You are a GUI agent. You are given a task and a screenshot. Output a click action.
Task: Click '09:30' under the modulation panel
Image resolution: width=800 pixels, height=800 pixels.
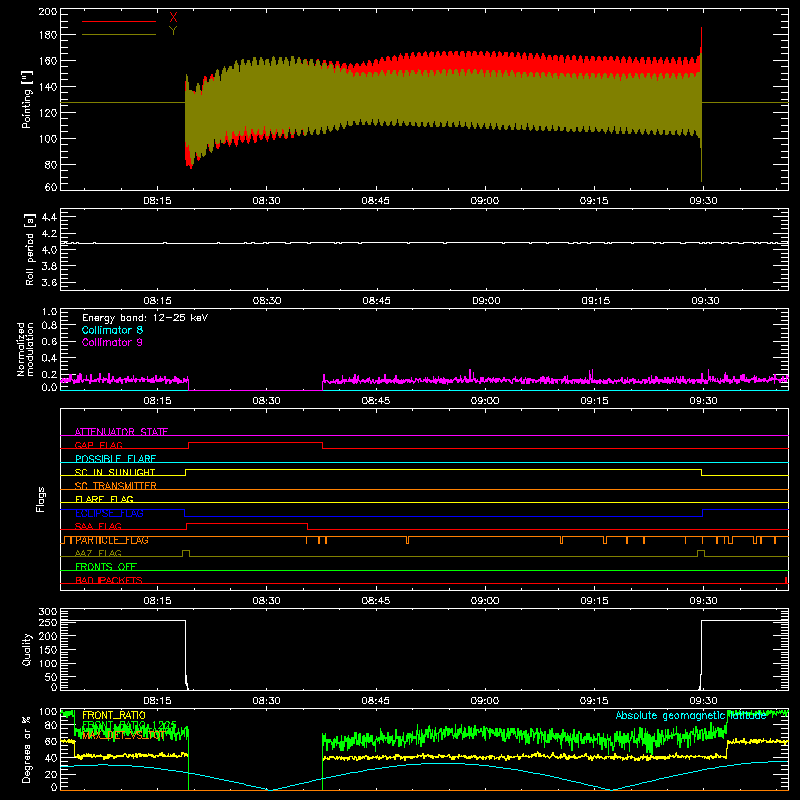pyautogui.click(x=704, y=401)
